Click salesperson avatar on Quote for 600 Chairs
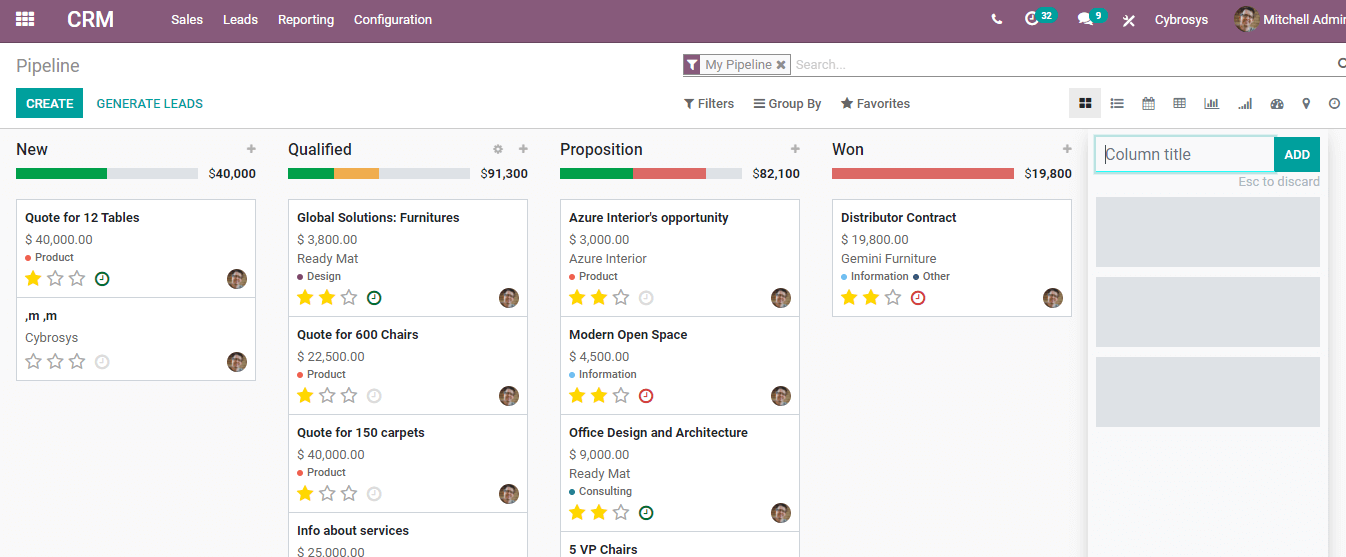Image resolution: width=1346 pixels, height=557 pixels. tap(509, 396)
